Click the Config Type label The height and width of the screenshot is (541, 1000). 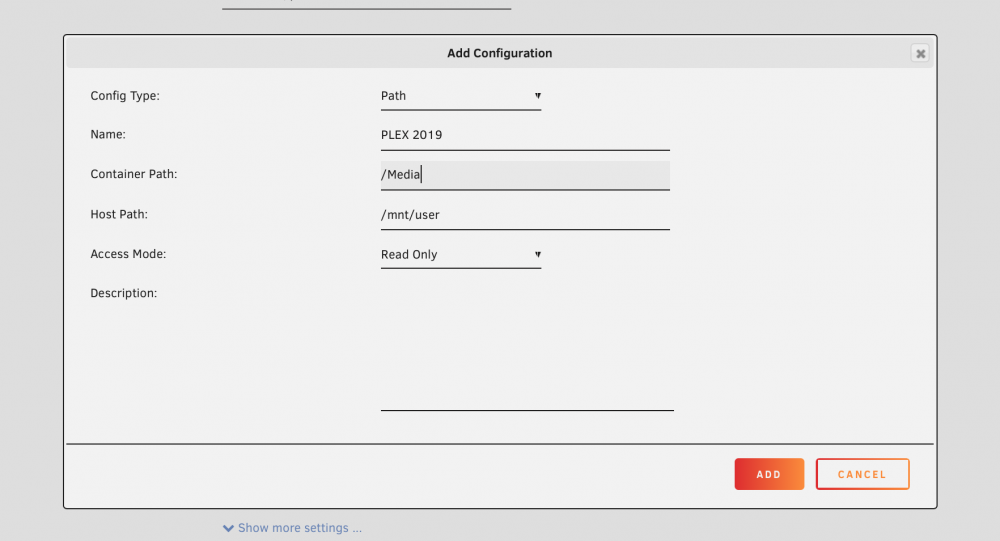(125, 96)
